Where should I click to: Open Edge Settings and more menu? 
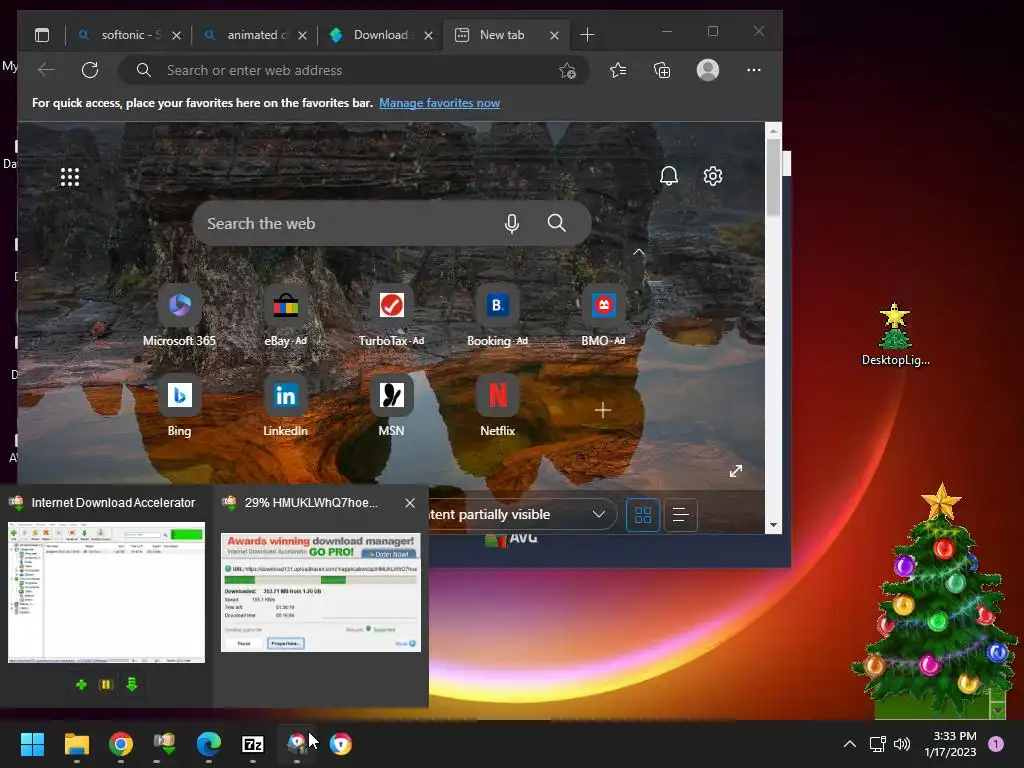pos(754,70)
